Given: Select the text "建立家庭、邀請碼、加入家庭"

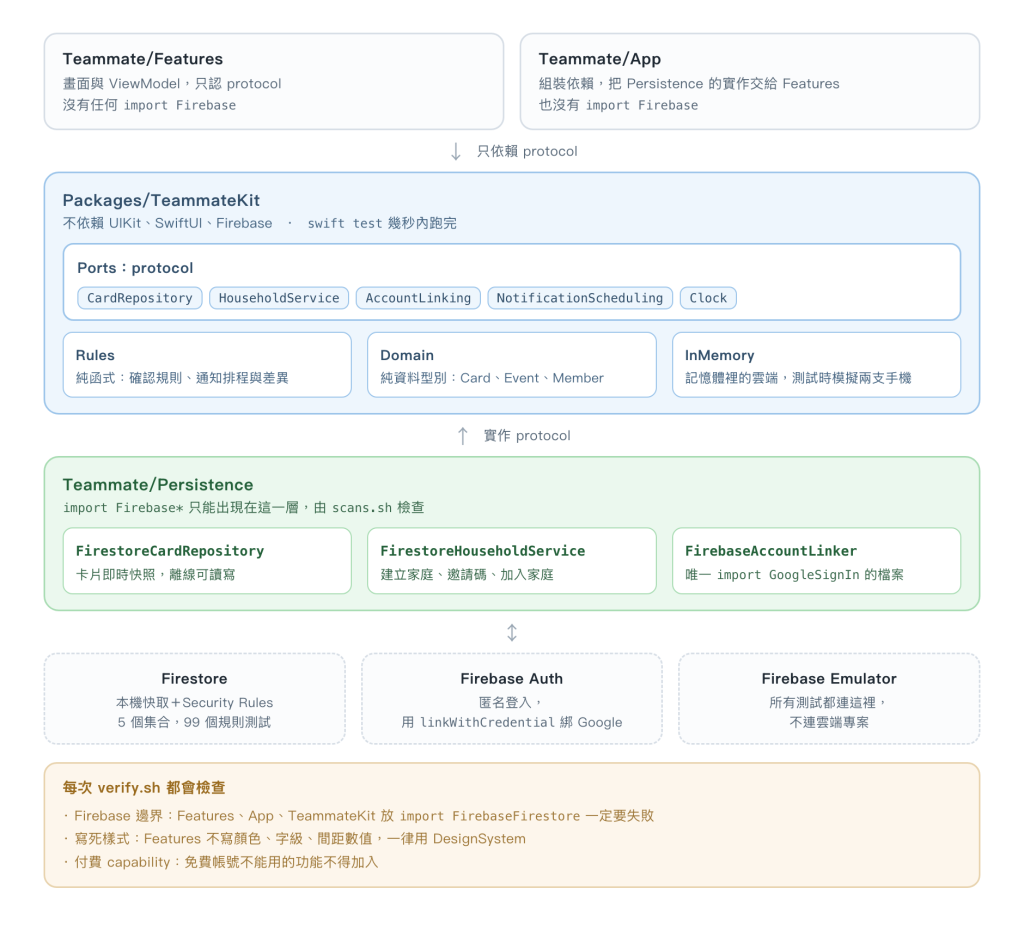Looking at the screenshot, I should (467, 575).
